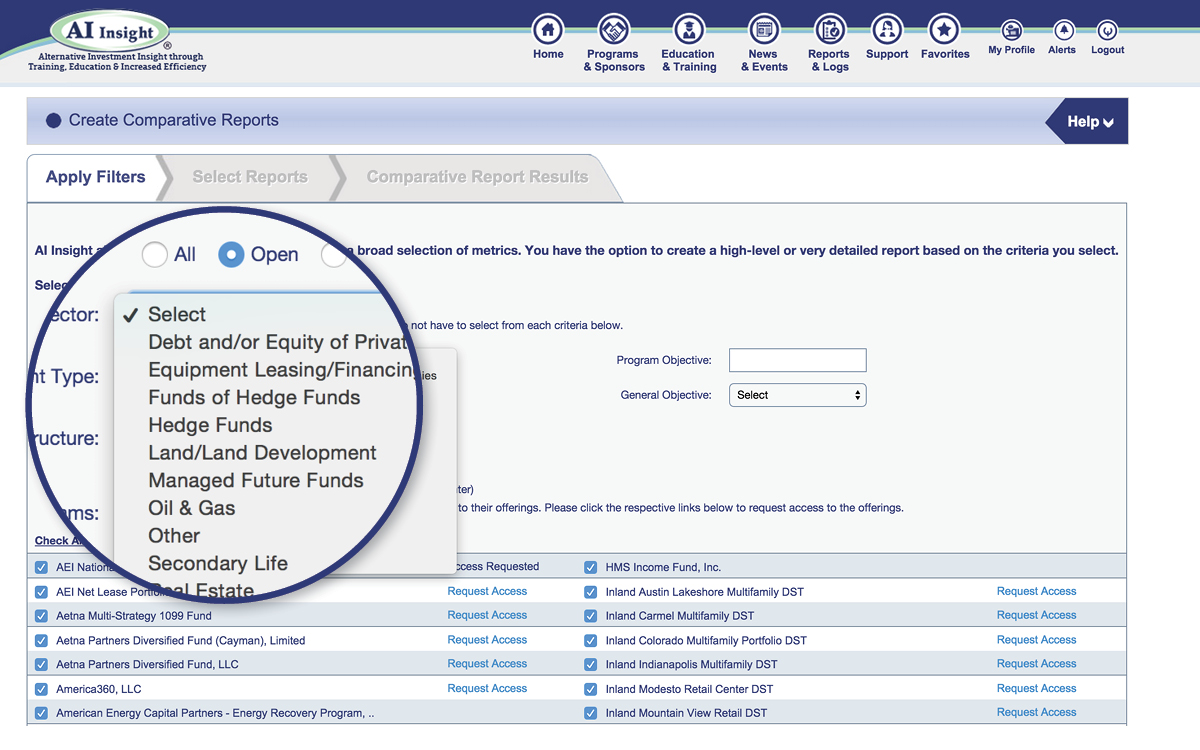The width and height of the screenshot is (1200, 750).
Task: Expand the Help panel
Action: pyautogui.click(x=1090, y=122)
